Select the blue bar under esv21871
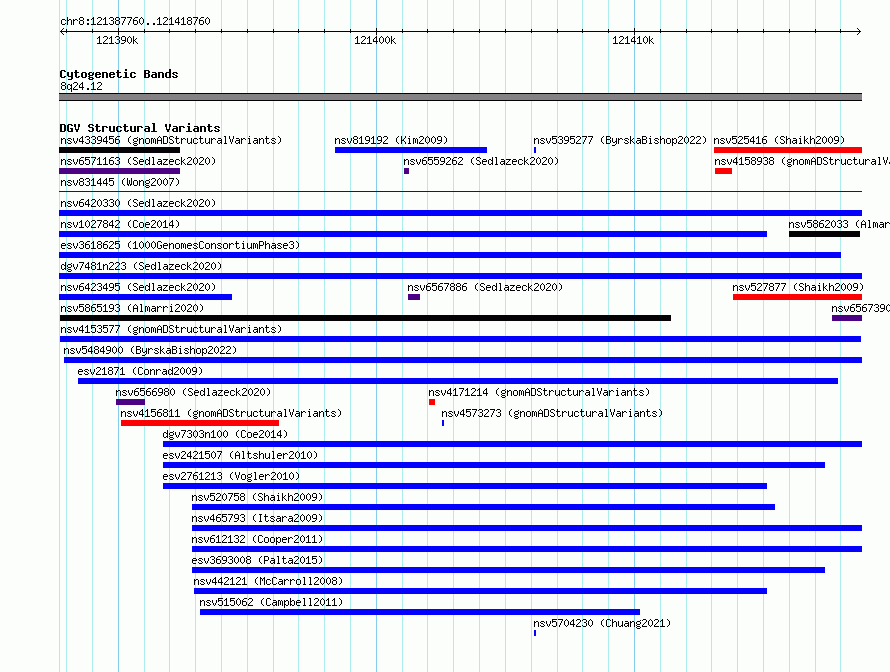The width and height of the screenshot is (890, 672). point(458,381)
